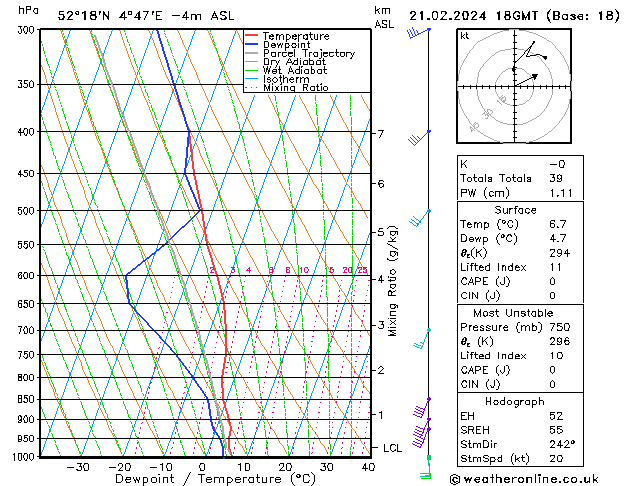
Task: Select the gray Parcel Trajectory legend line
Action: (x=252, y=53)
